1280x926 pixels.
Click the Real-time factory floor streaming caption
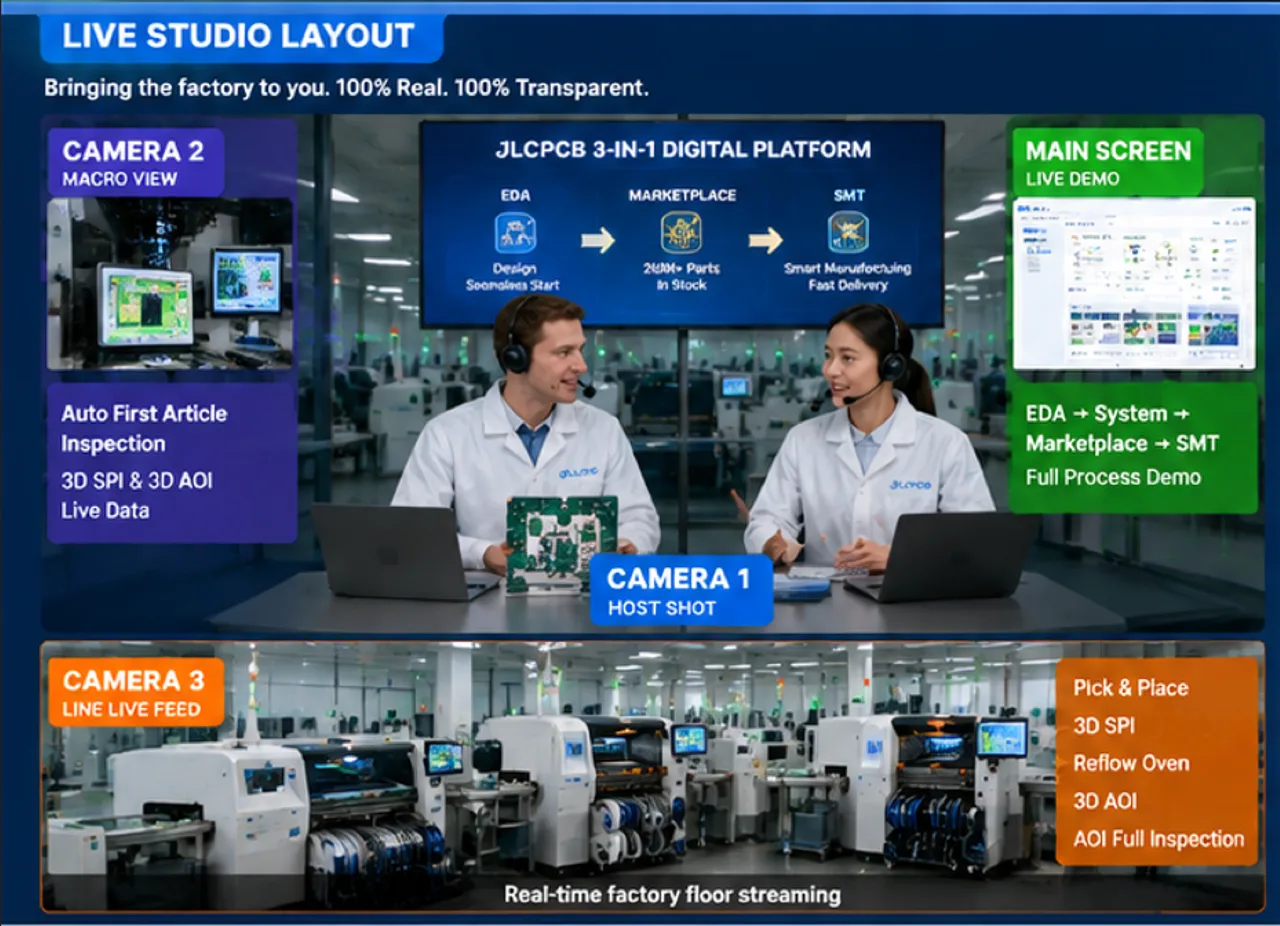coord(672,894)
